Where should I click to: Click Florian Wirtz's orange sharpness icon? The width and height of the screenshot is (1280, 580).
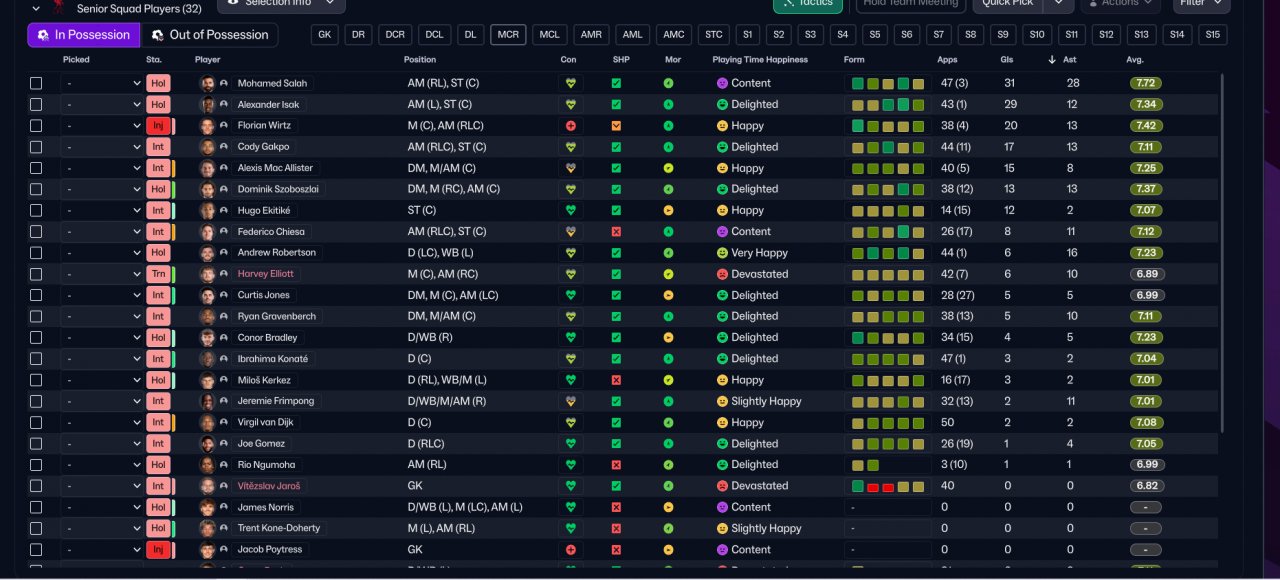[x=616, y=126]
